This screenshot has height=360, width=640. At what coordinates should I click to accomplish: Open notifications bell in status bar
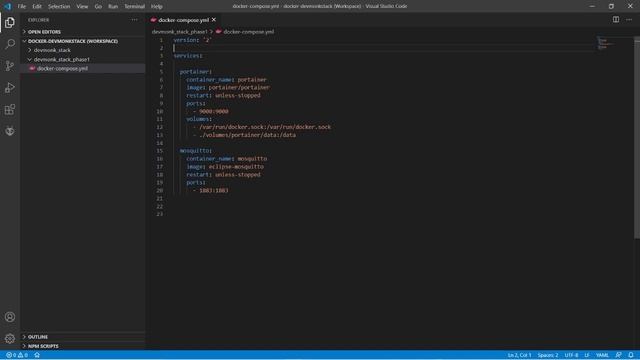pyautogui.click(x=631, y=355)
